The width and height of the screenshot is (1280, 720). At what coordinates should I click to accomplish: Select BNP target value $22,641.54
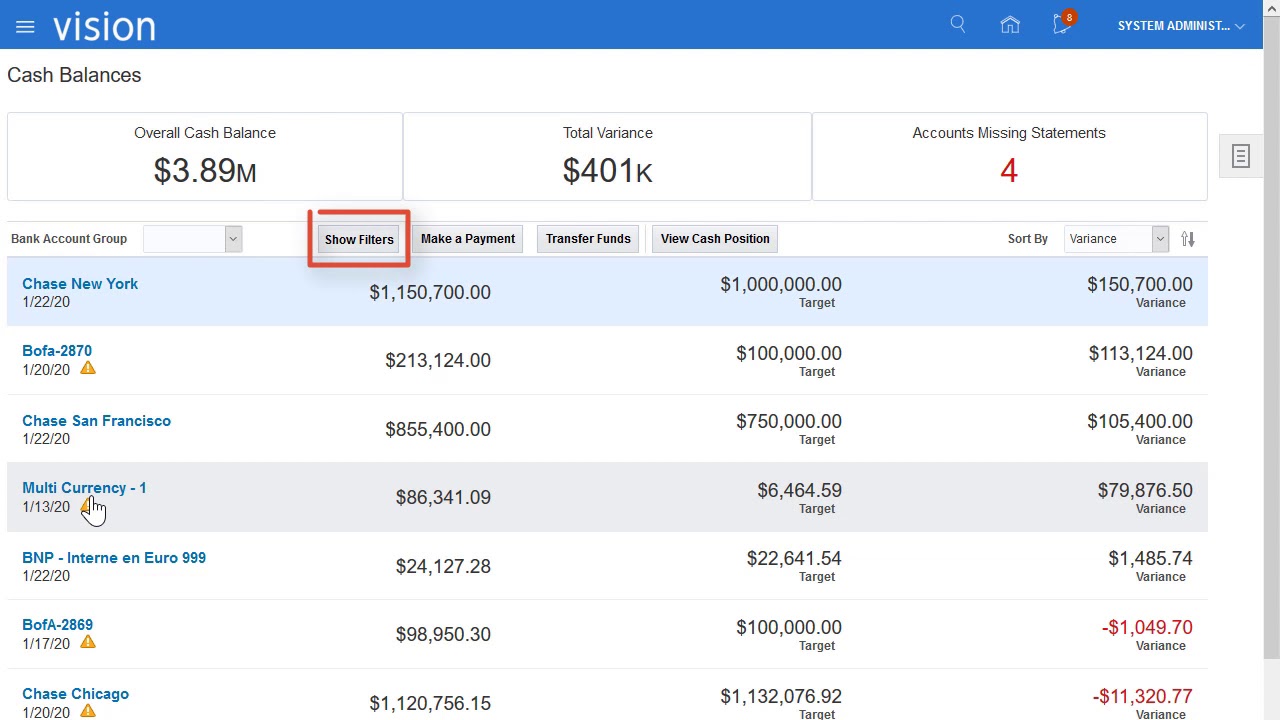pyautogui.click(x=794, y=558)
